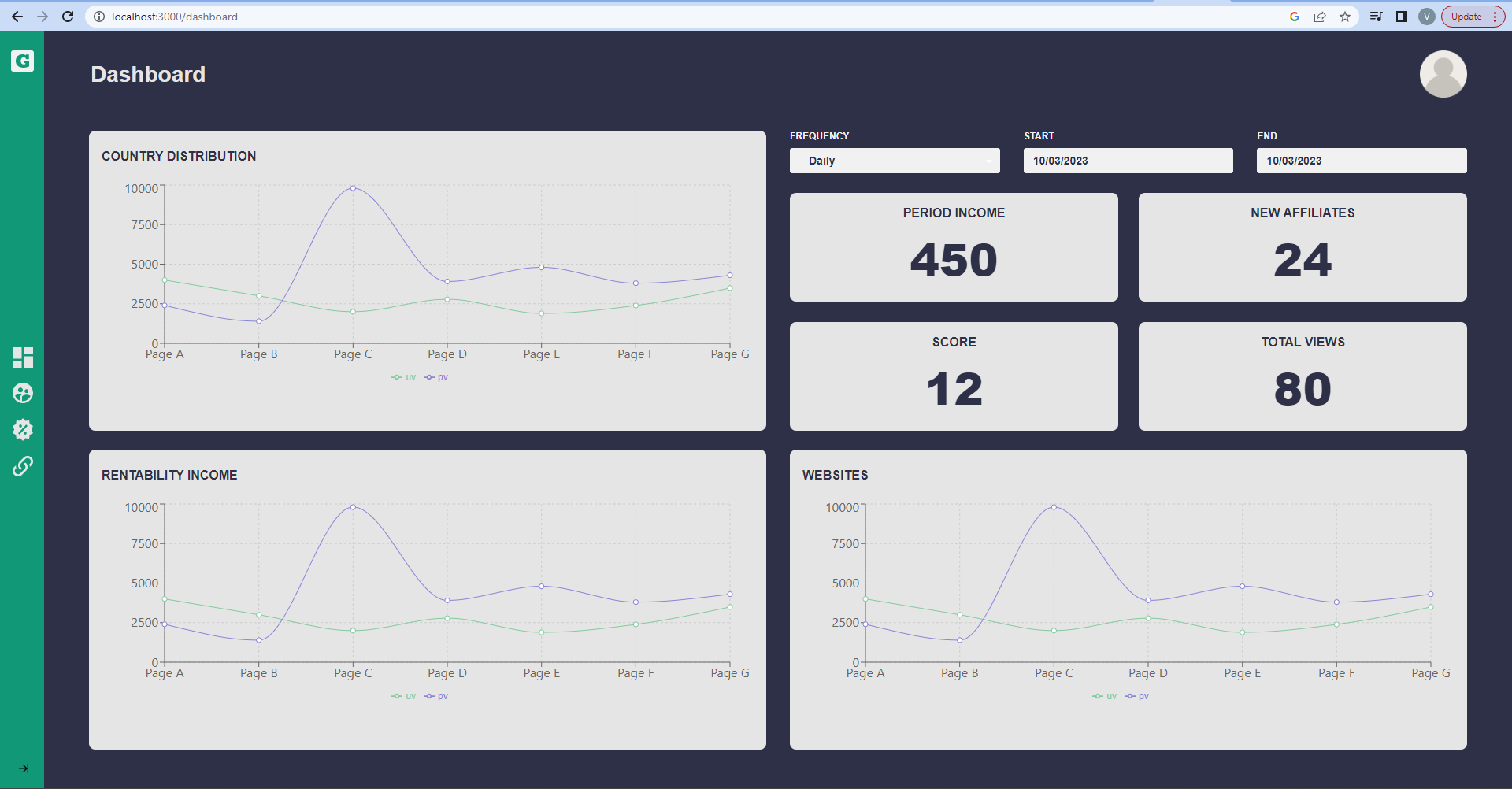This screenshot has width=1512, height=789.
Task: Toggle the browser side panel icon
Action: click(x=1402, y=17)
